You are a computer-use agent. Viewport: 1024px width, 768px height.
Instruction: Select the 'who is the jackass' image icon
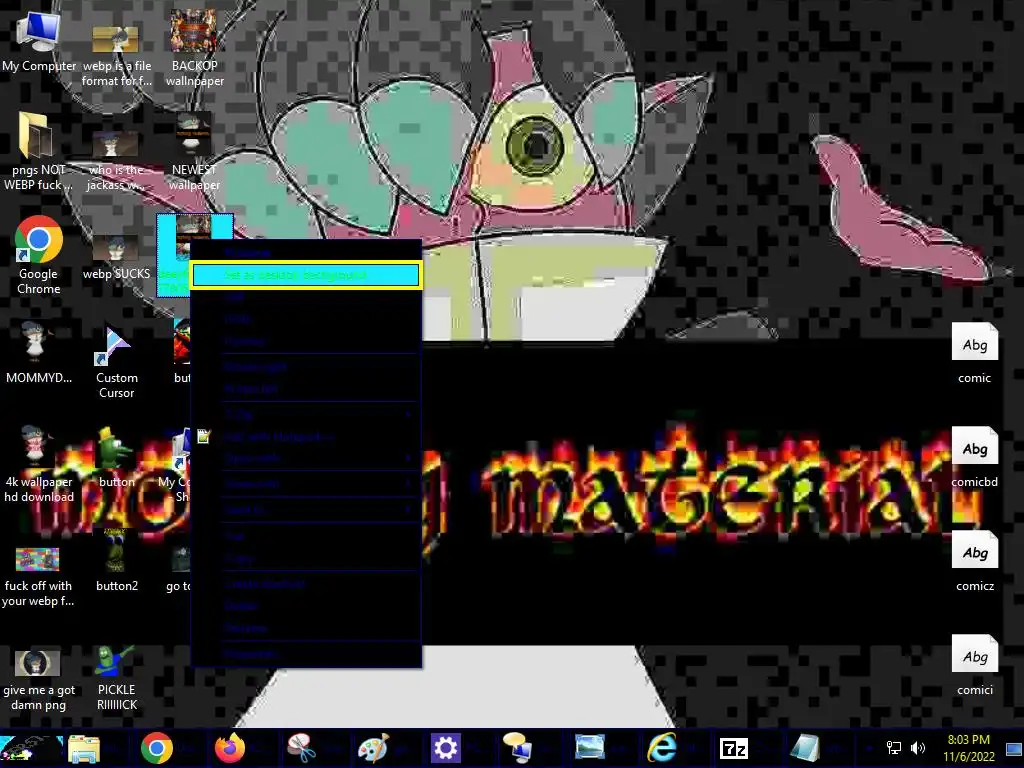[x=116, y=160]
